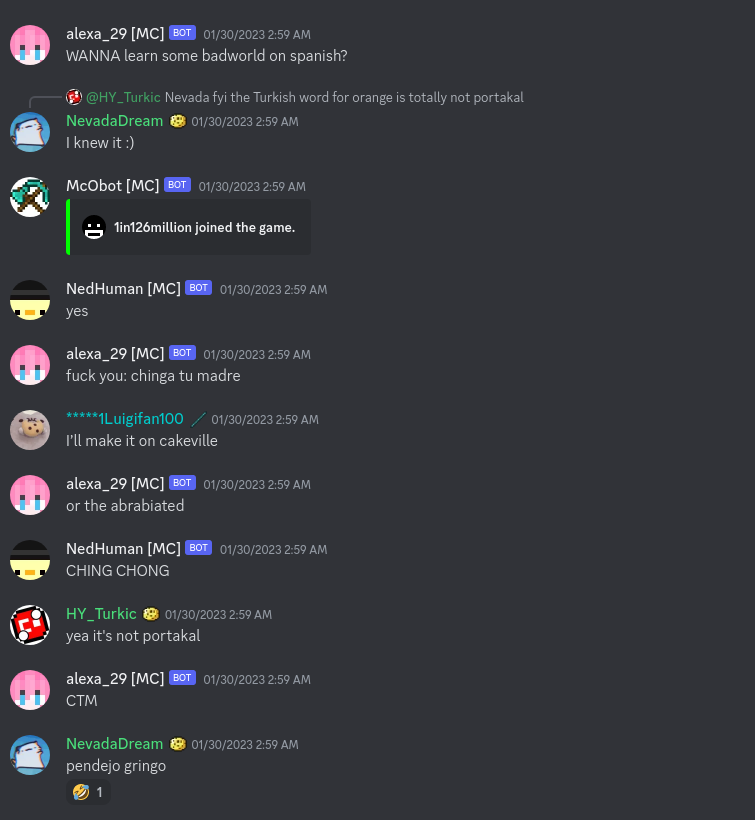Image resolution: width=755 pixels, height=820 pixels.
Task: Click 1Luigifan100's cookie avatar
Action: pos(30,430)
